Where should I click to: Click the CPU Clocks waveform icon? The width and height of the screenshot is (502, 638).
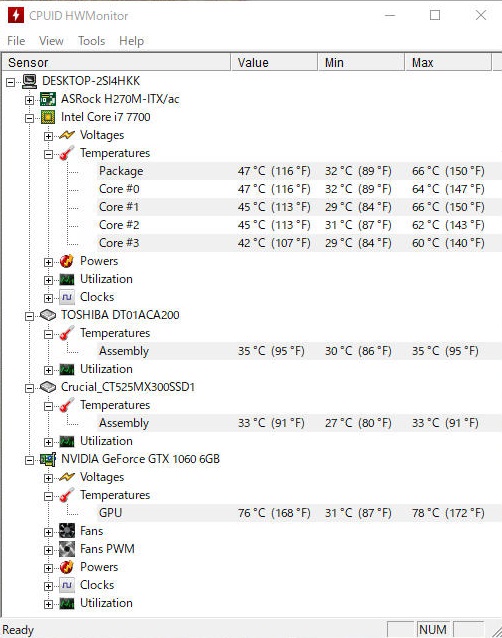click(67, 297)
